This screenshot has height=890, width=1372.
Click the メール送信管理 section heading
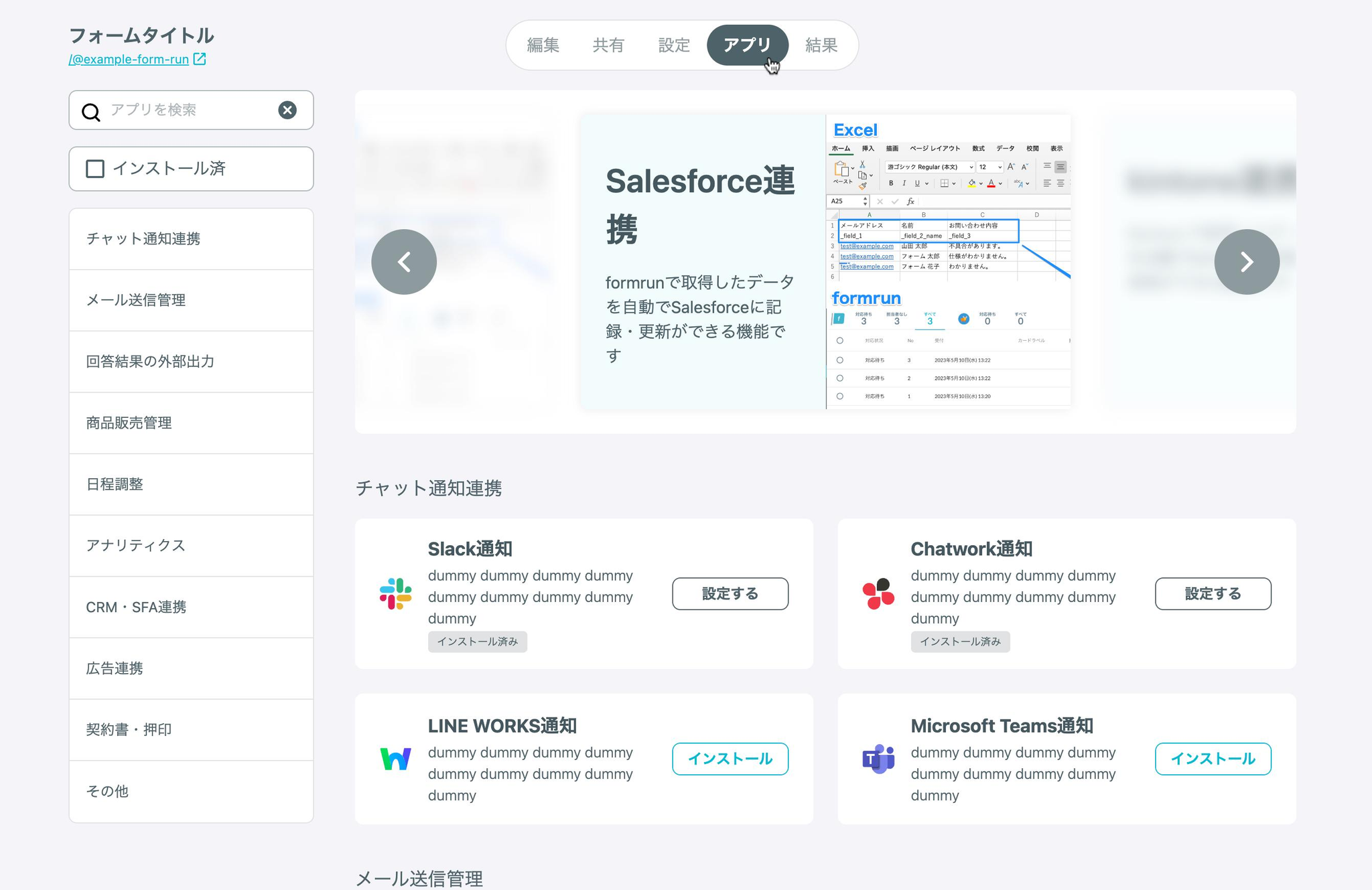click(x=419, y=879)
